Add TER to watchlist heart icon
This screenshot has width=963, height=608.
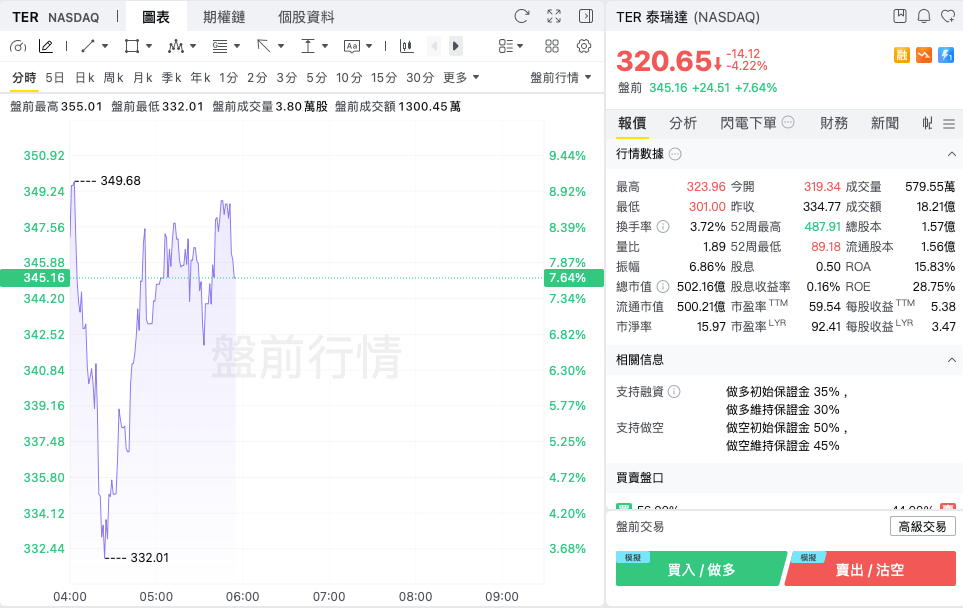click(x=948, y=16)
